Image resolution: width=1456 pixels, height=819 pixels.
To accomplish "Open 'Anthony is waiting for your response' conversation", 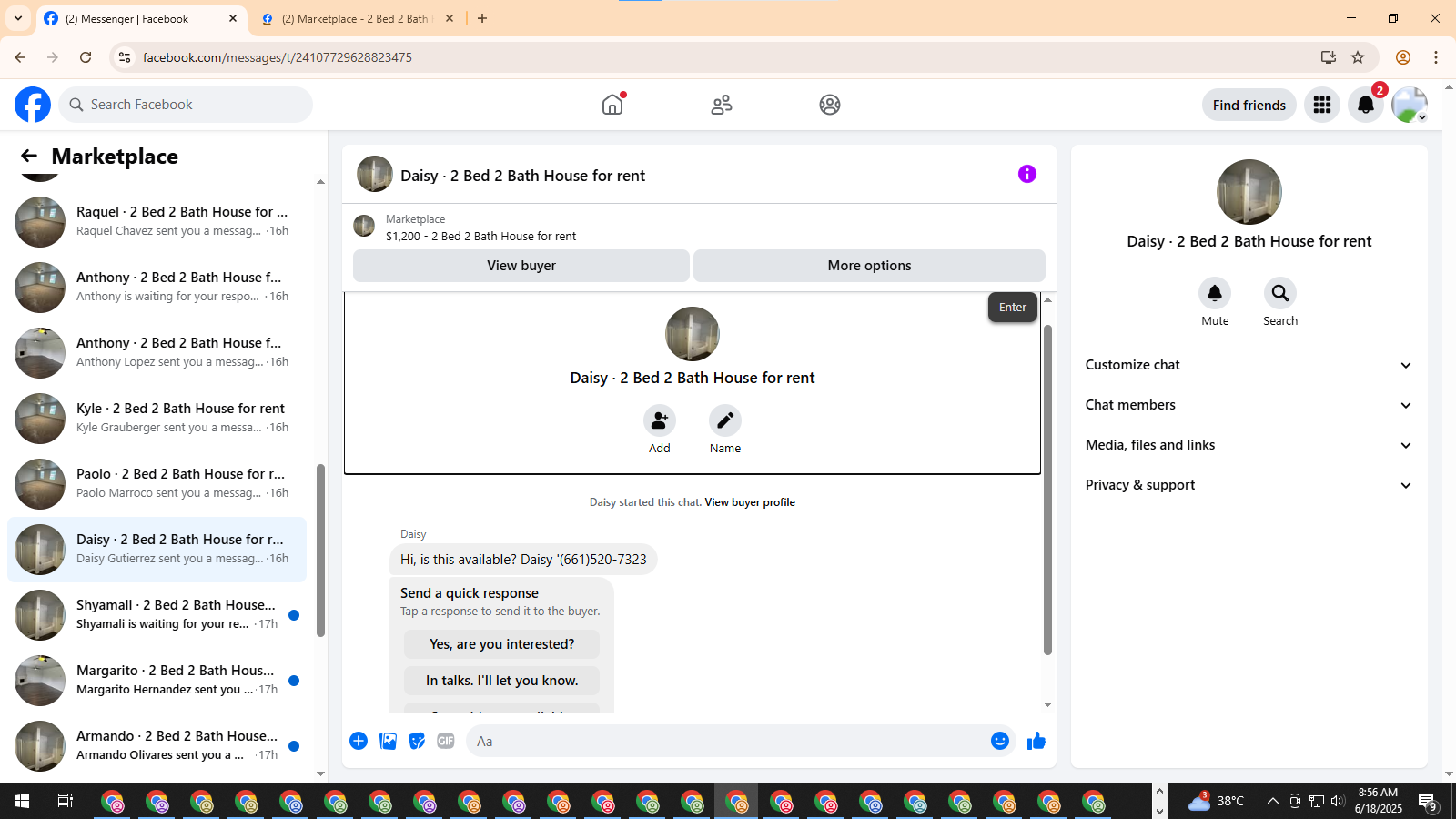I will point(157,287).
